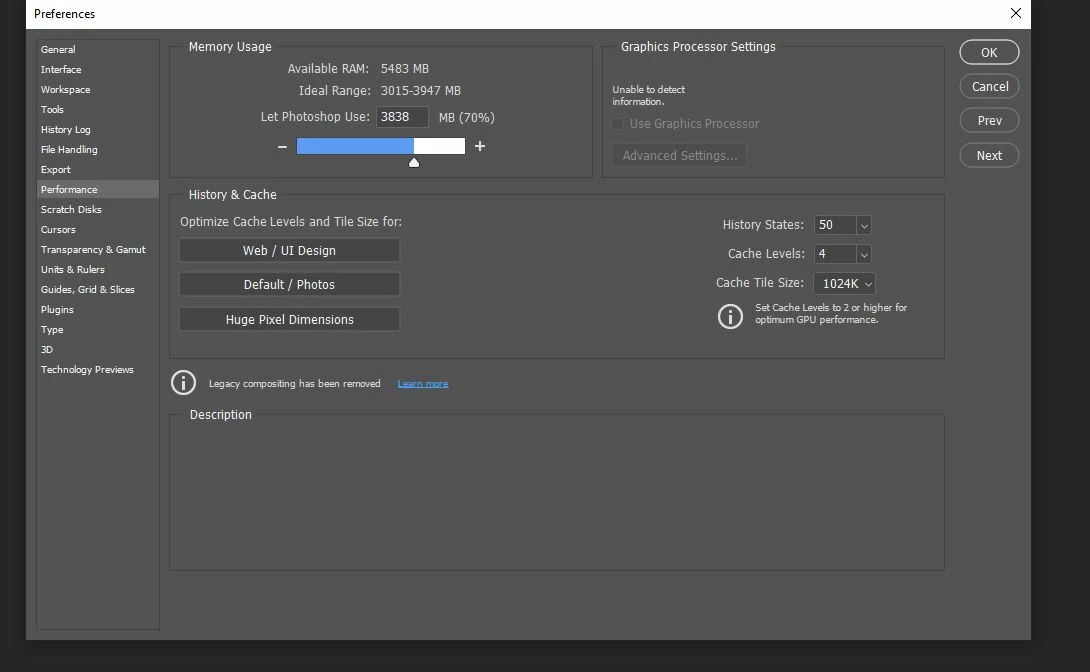Screen dimensions: 1090x672
Task: Open the History States dropdown arrow
Action: click(863, 225)
